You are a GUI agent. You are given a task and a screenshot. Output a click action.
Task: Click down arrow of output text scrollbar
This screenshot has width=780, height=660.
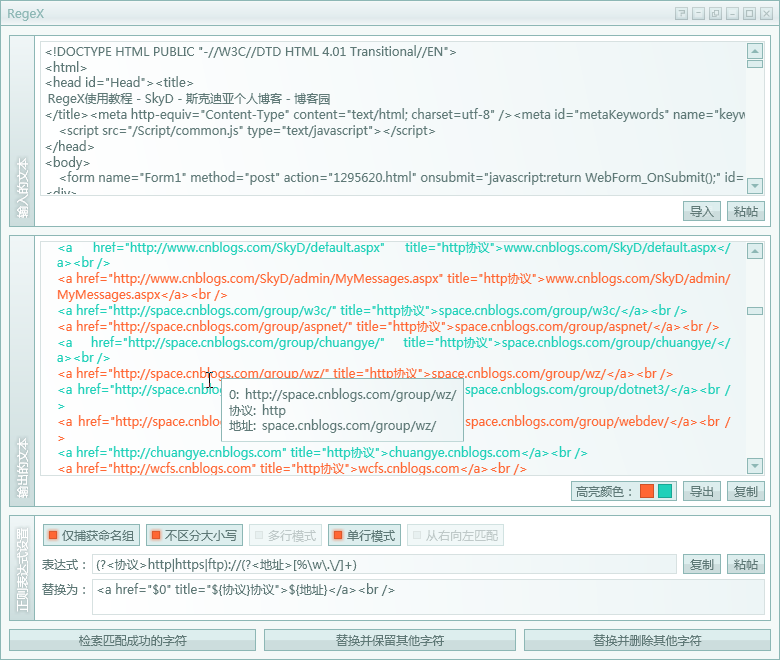coord(755,466)
